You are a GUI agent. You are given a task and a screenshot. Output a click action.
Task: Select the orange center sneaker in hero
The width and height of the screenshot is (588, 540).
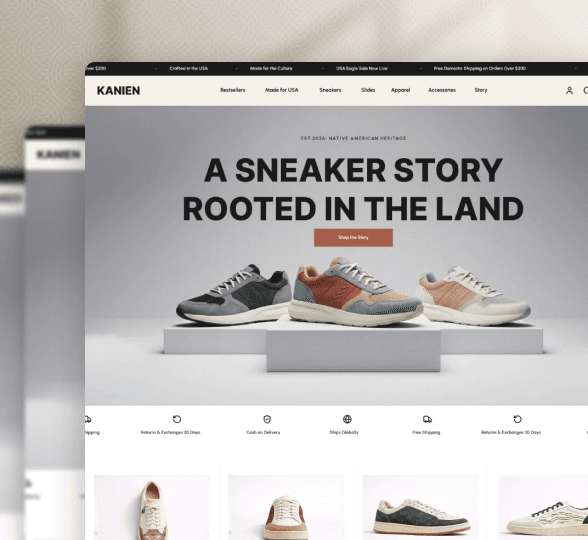pos(355,291)
